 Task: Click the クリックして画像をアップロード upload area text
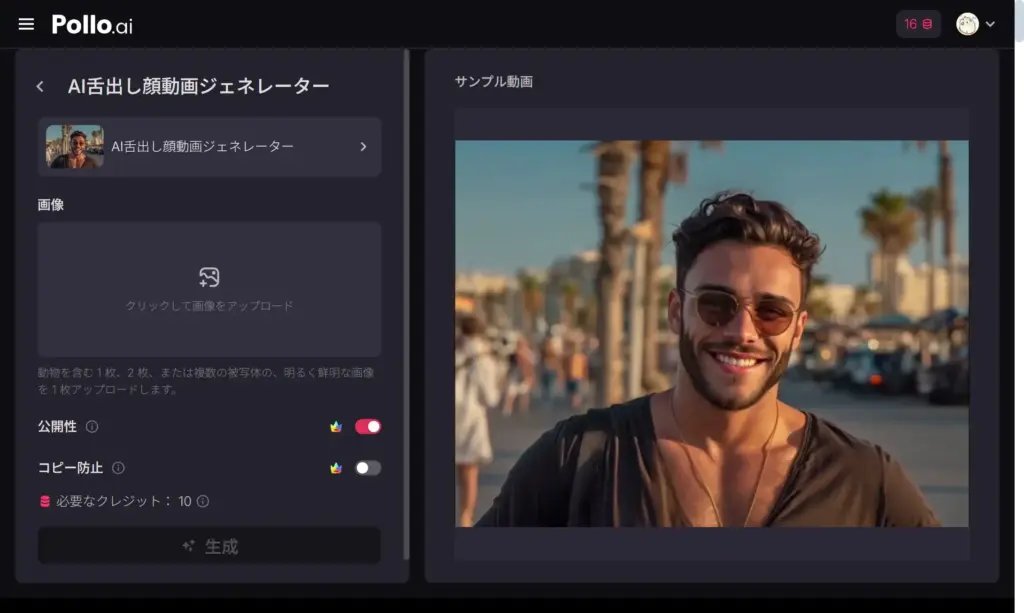[209, 306]
